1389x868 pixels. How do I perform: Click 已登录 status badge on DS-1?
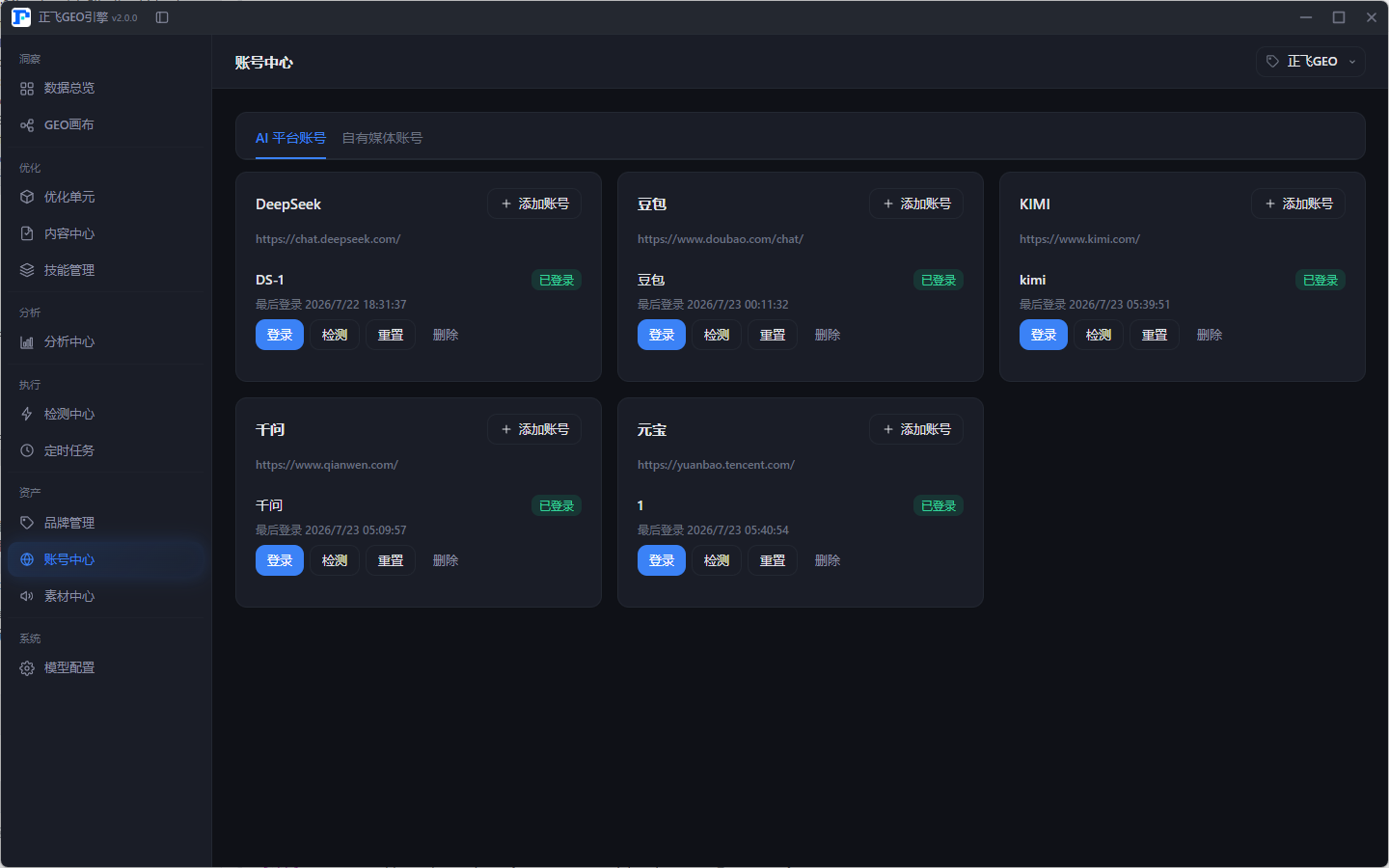557,280
